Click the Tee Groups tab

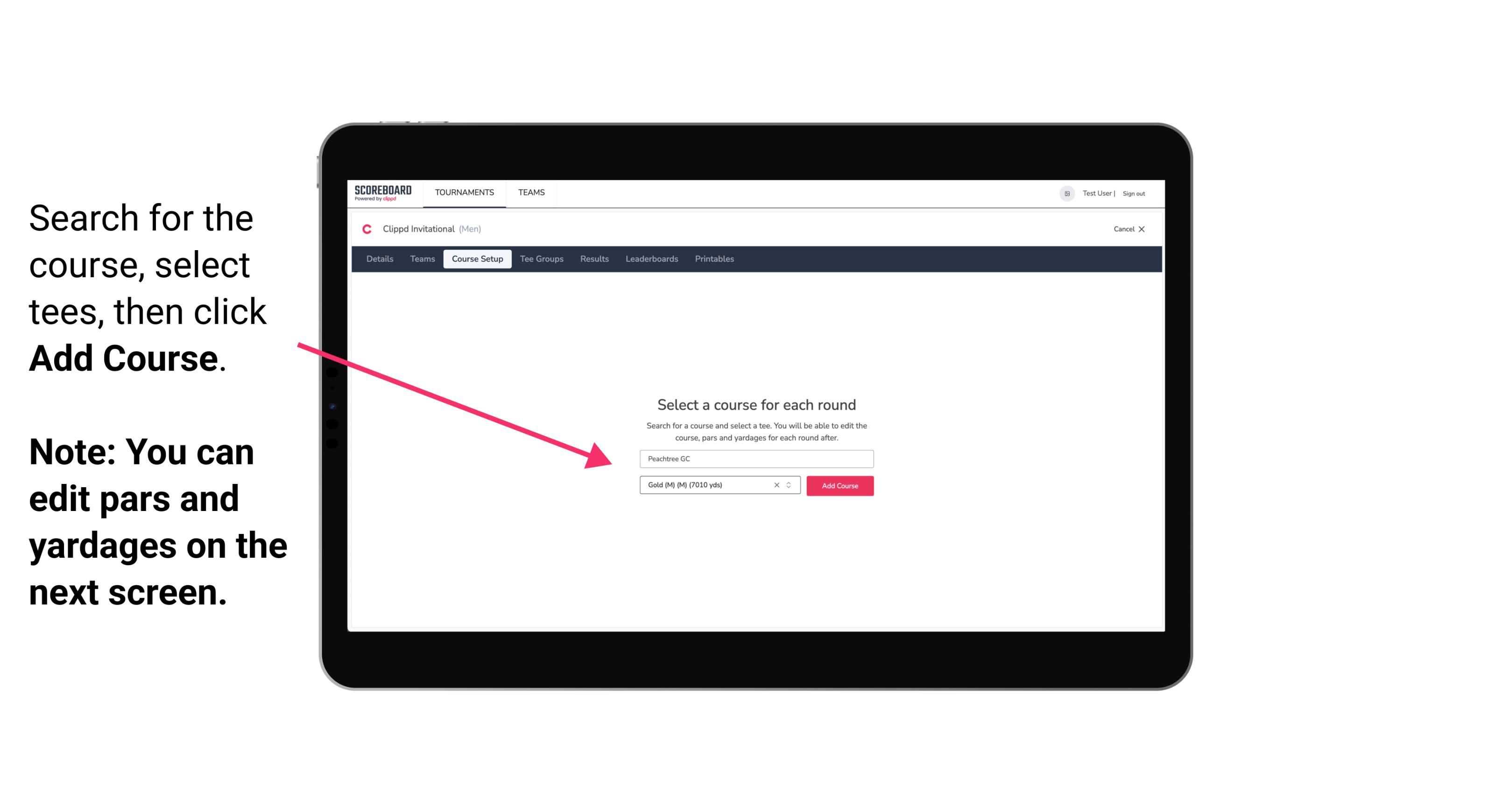click(x=541, y=259)
